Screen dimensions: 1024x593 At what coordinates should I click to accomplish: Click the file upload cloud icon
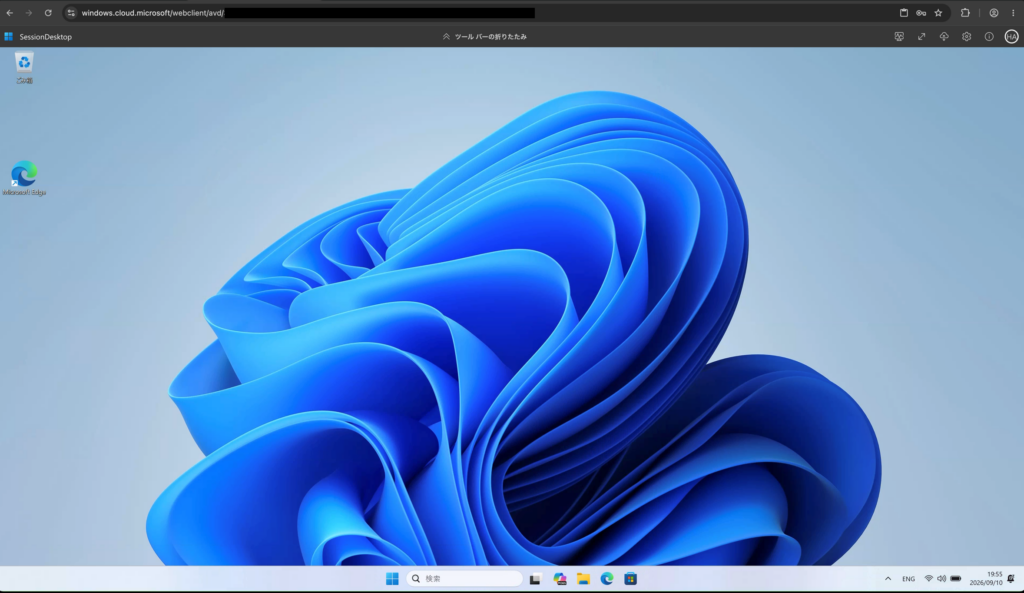(944, 37)
